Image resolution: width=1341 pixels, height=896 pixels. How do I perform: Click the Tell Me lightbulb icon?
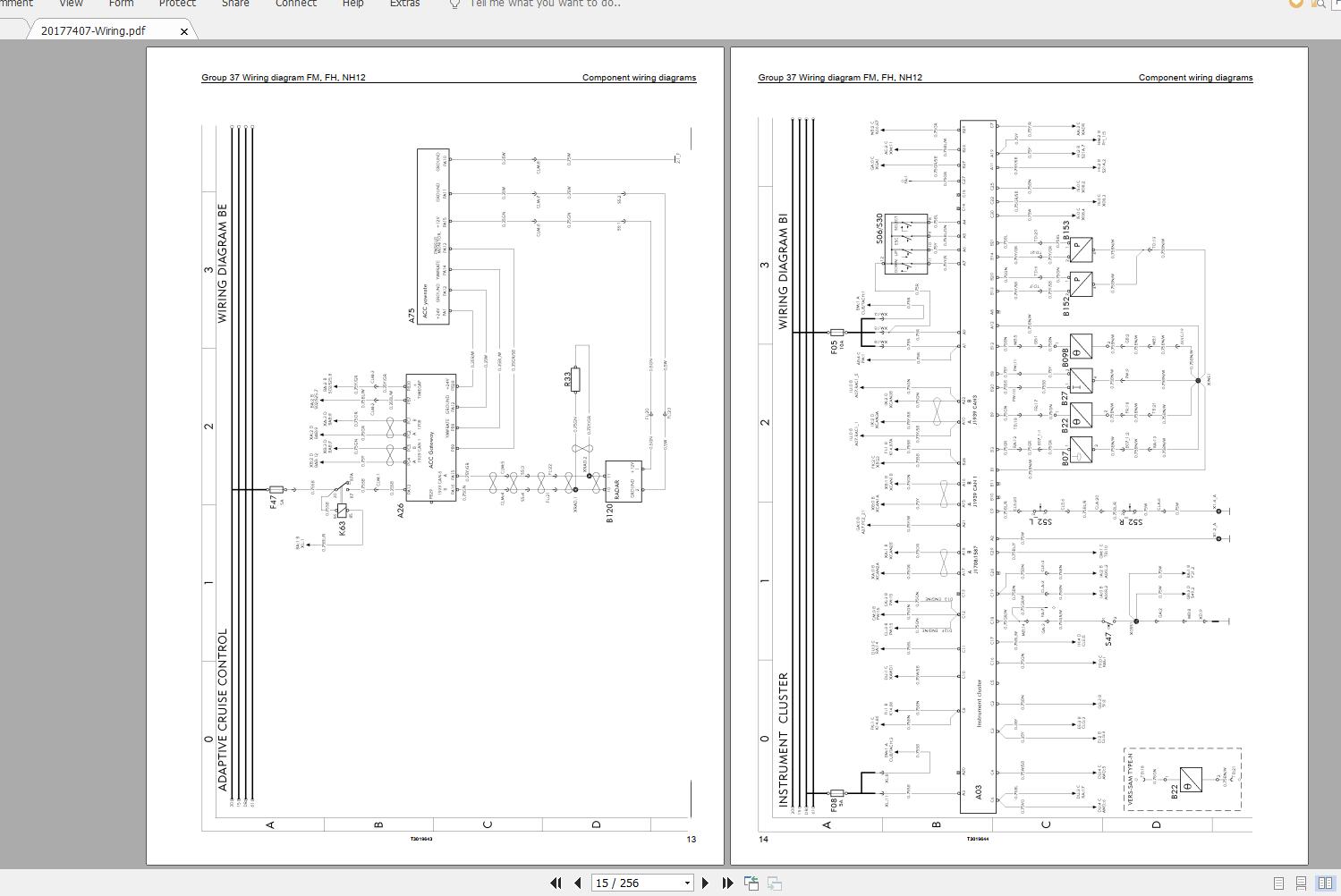click(x=454, y=4)
